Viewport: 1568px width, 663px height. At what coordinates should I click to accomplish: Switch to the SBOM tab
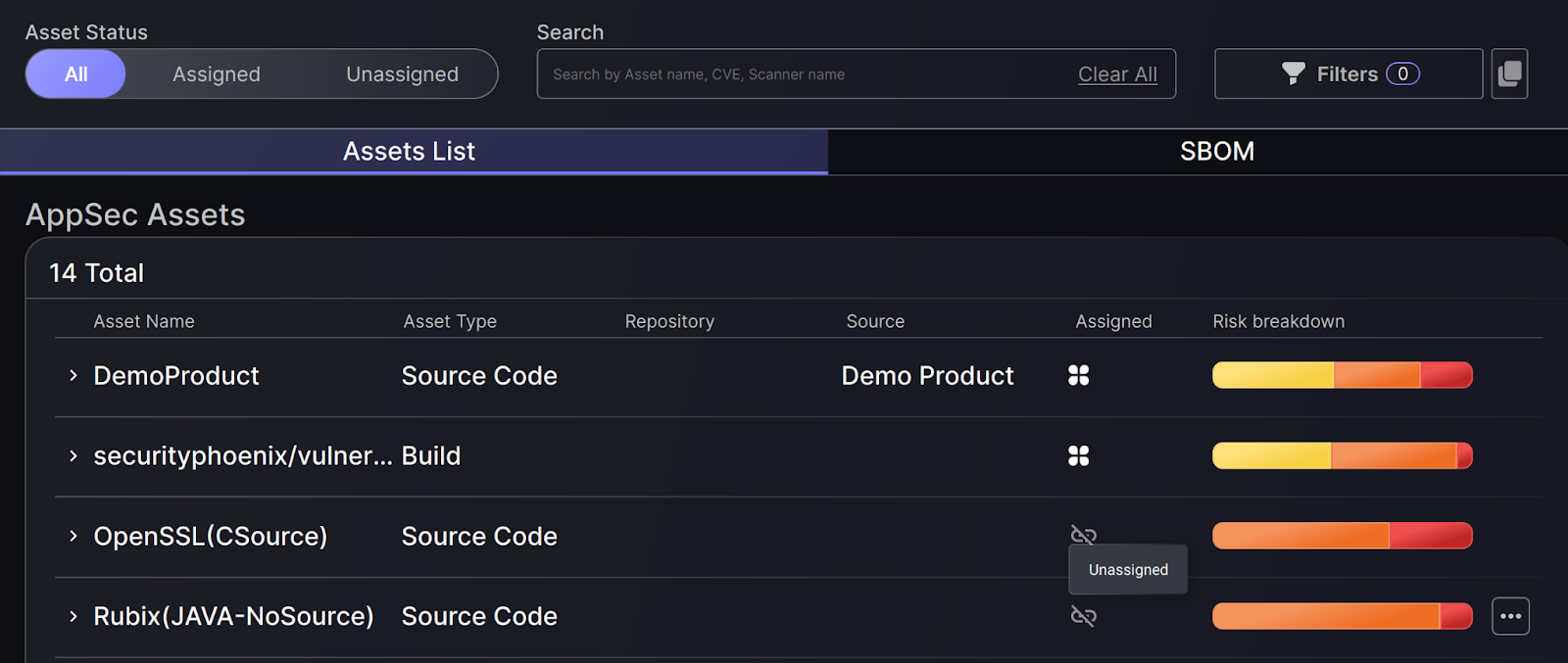click(1216, 152)
